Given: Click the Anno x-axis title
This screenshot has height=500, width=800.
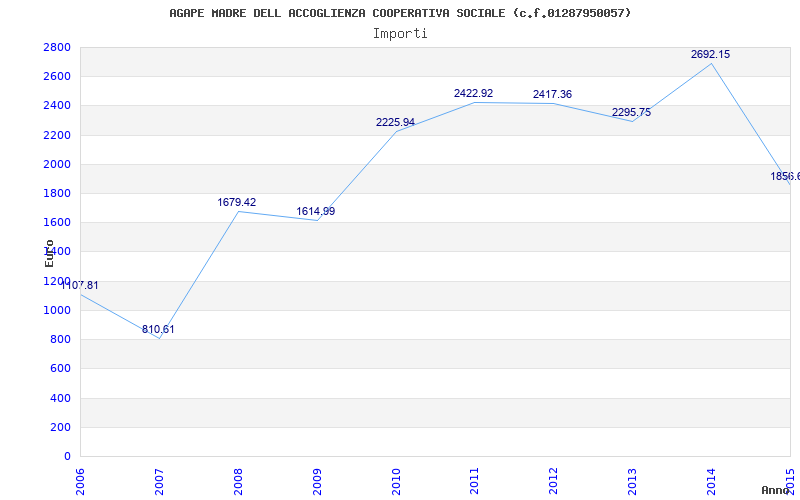Looking at the screenshot, I should tap(776, 490).
